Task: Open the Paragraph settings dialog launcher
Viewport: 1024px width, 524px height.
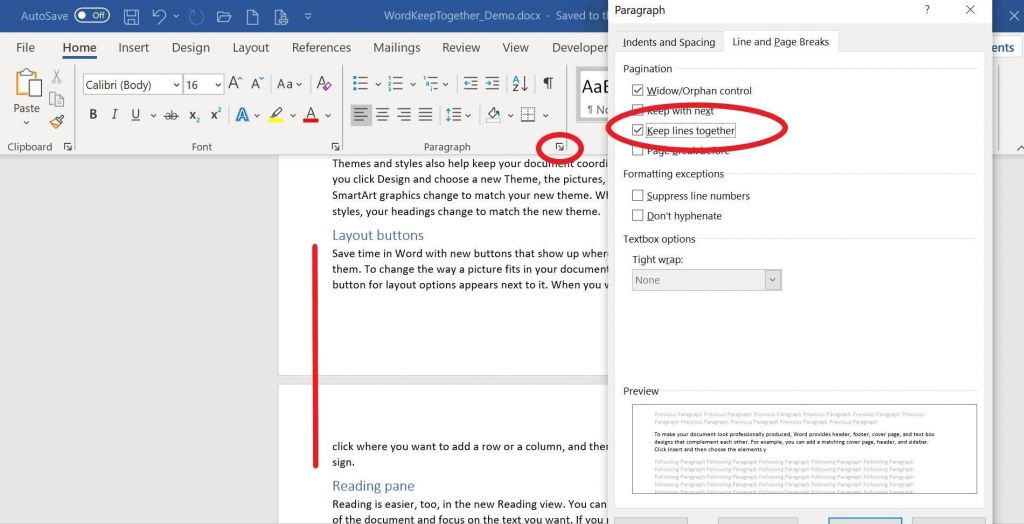Action: [x=560, y=147]
